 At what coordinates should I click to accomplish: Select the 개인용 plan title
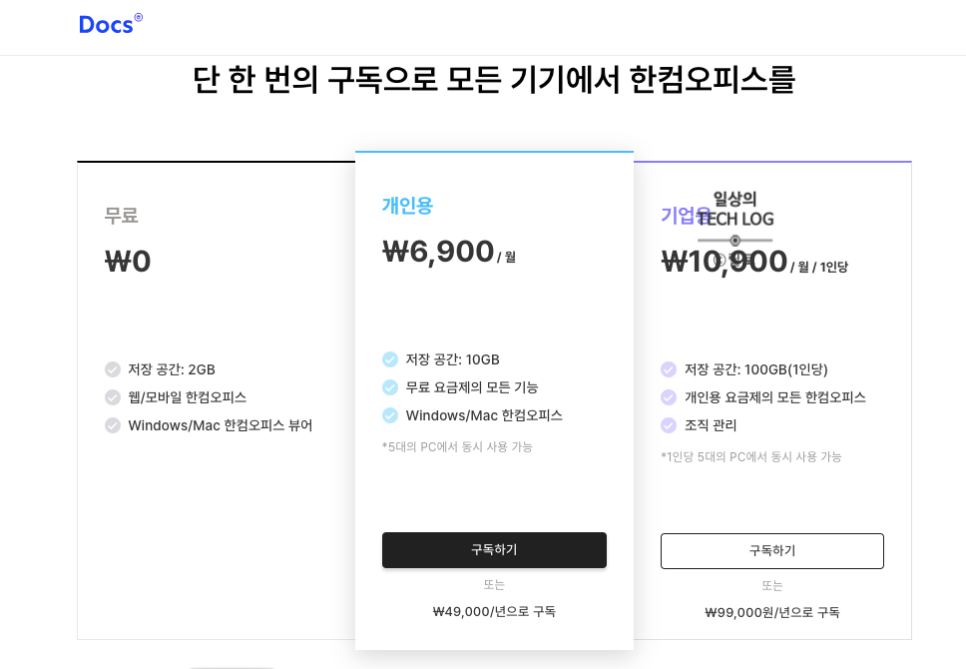pos(407,205)
